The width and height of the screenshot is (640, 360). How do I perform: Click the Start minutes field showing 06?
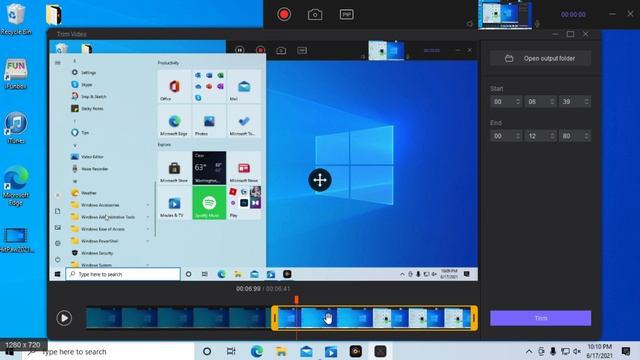540,102
